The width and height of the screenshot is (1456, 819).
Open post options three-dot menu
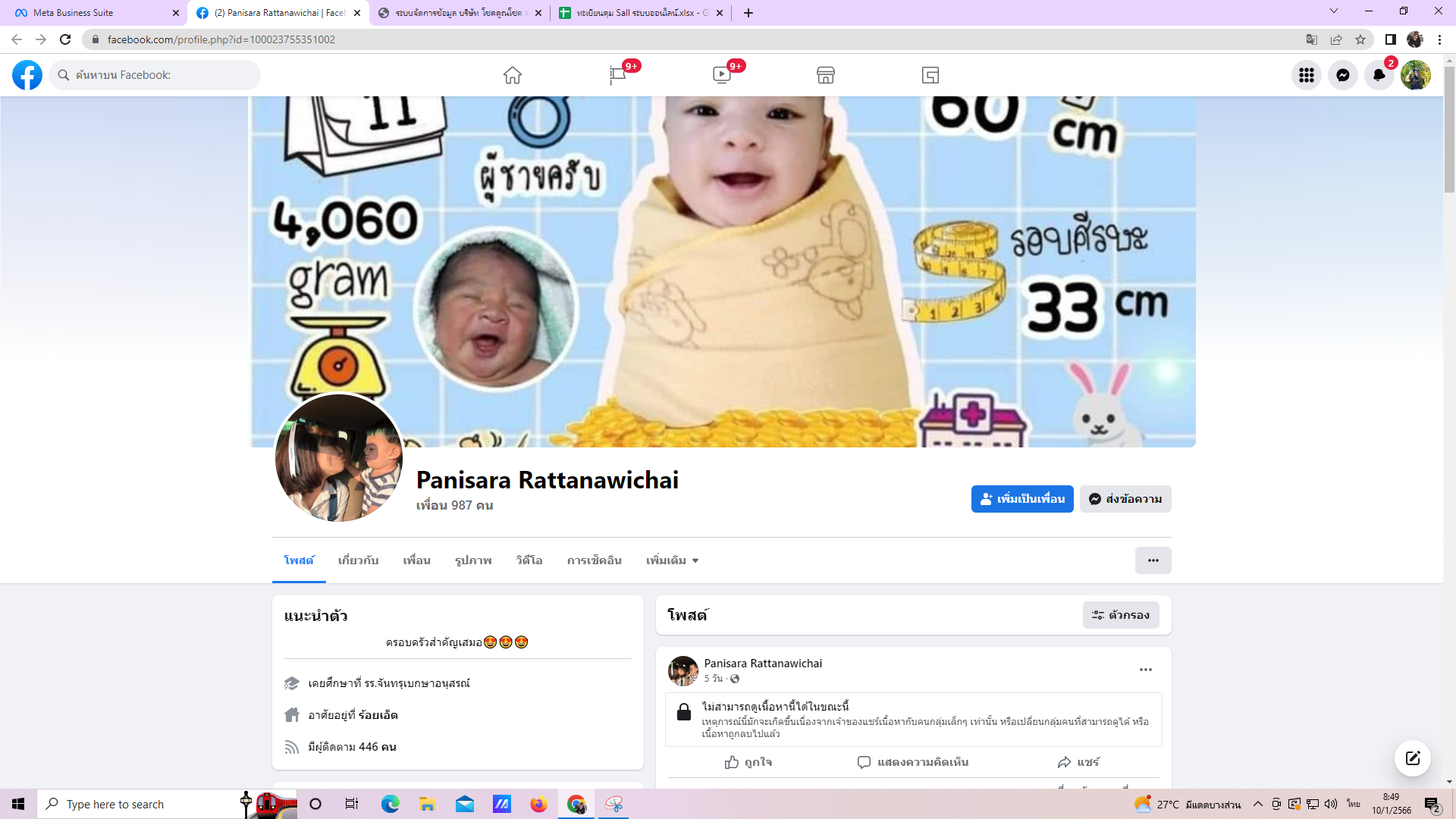click(x=1146, y=670)
